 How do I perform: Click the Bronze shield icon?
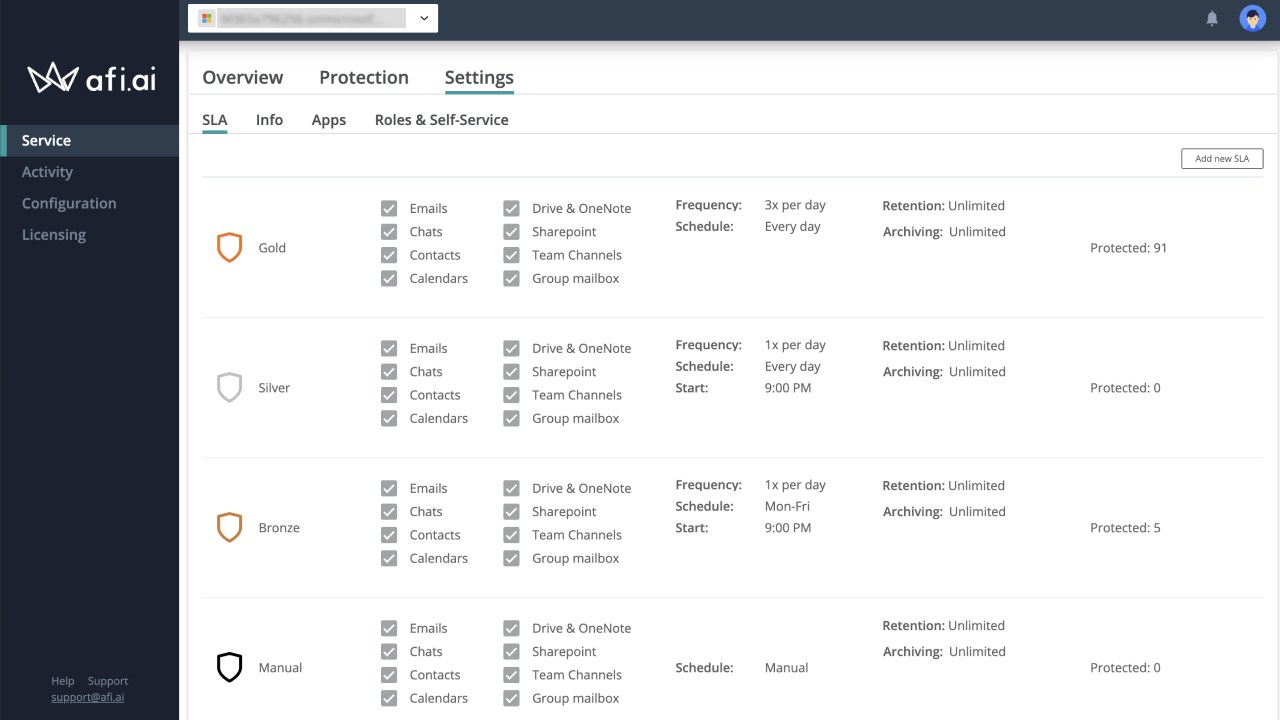point(229,527)
